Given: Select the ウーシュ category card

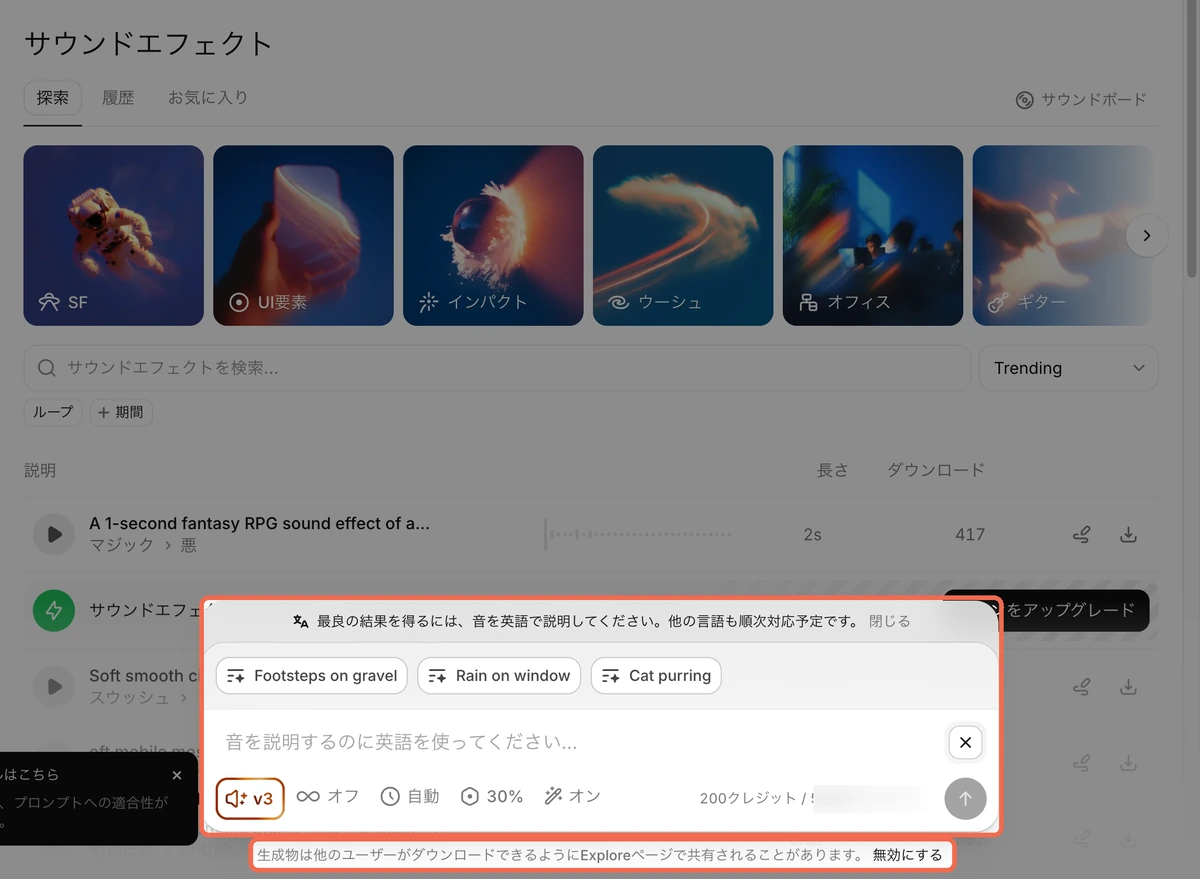Looking at the screenshot, I should [683, 235].
